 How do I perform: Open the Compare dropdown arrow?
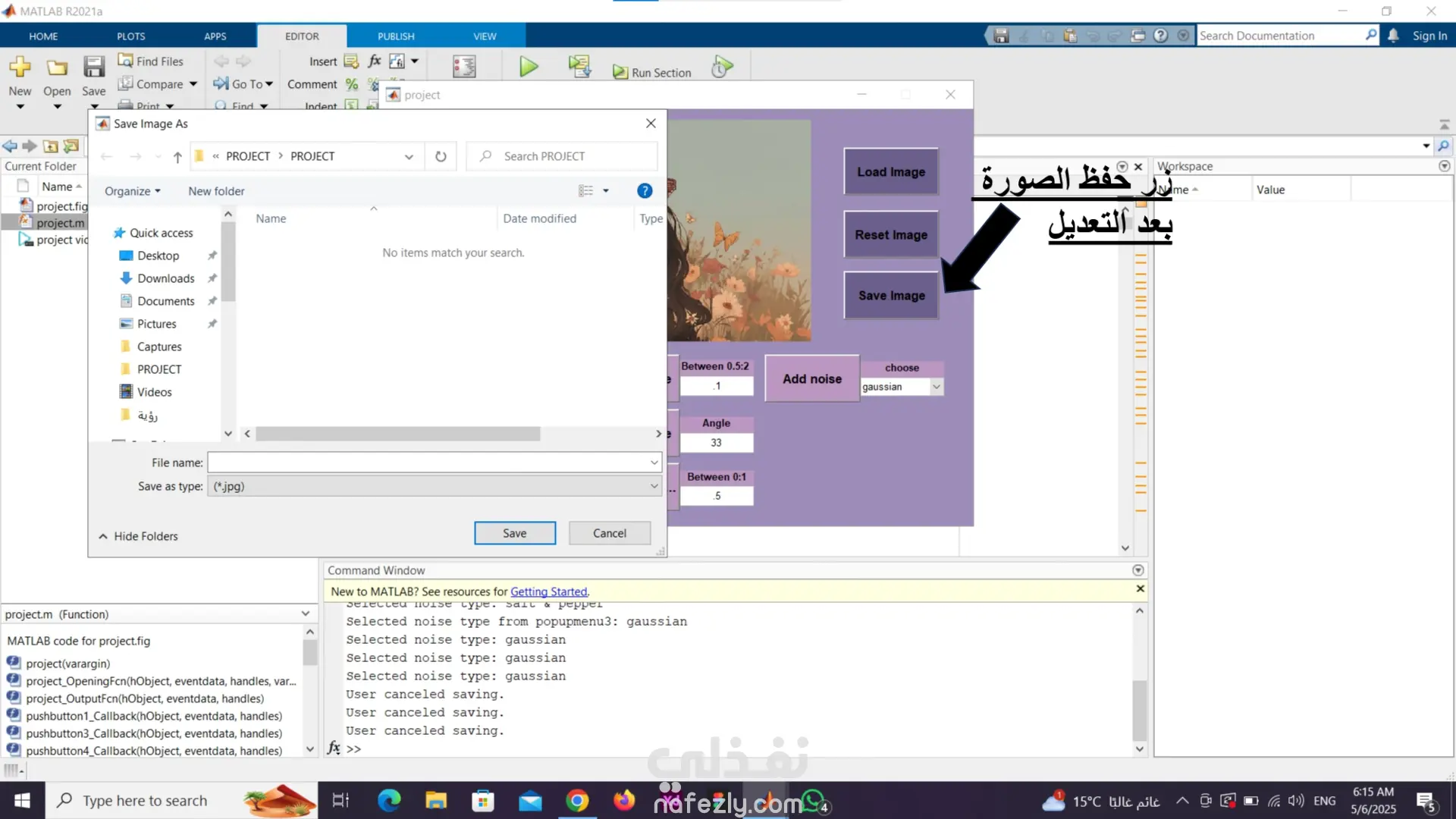(193, 84)
